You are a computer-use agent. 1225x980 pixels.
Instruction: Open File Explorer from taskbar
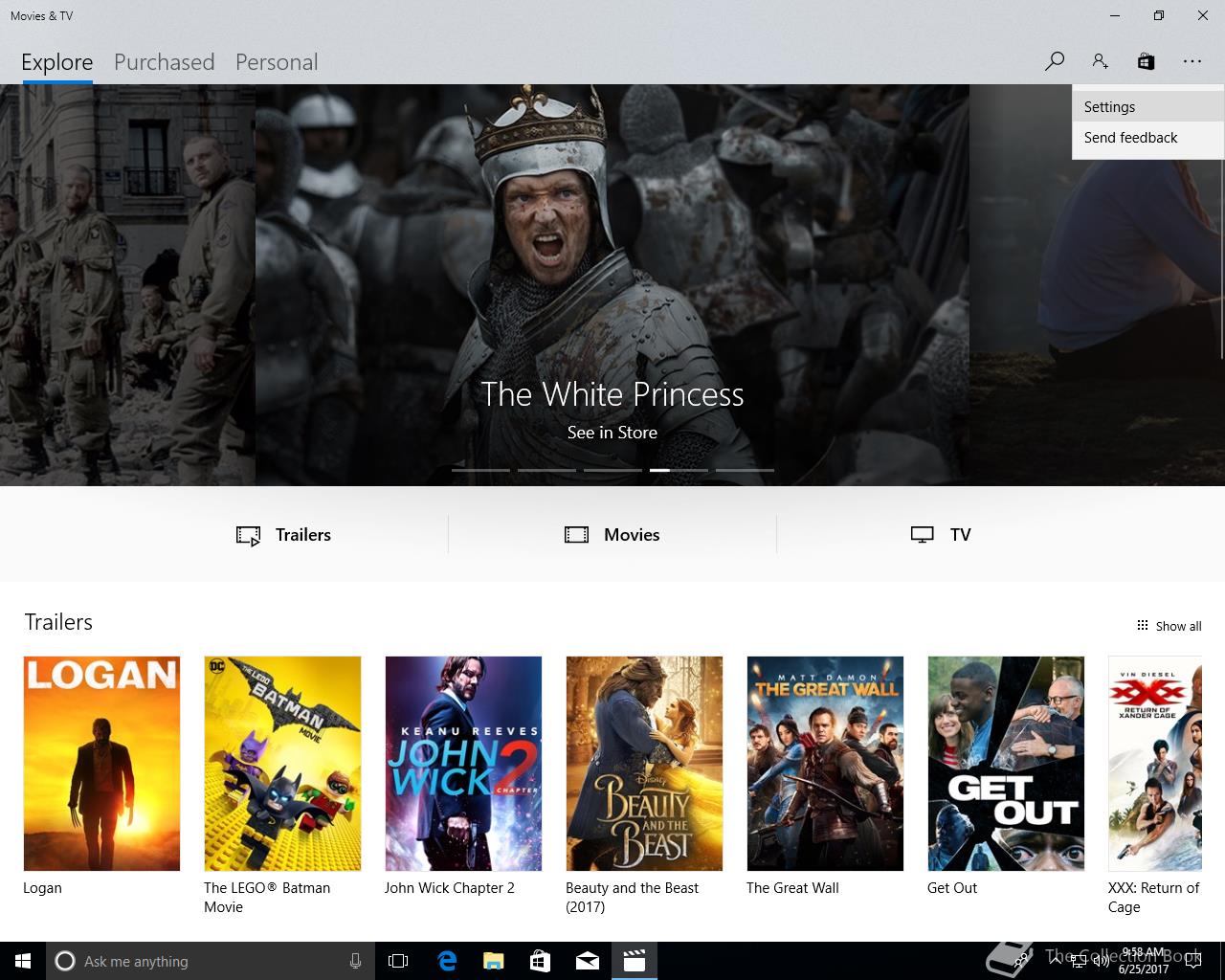click(x=493, y=961)
